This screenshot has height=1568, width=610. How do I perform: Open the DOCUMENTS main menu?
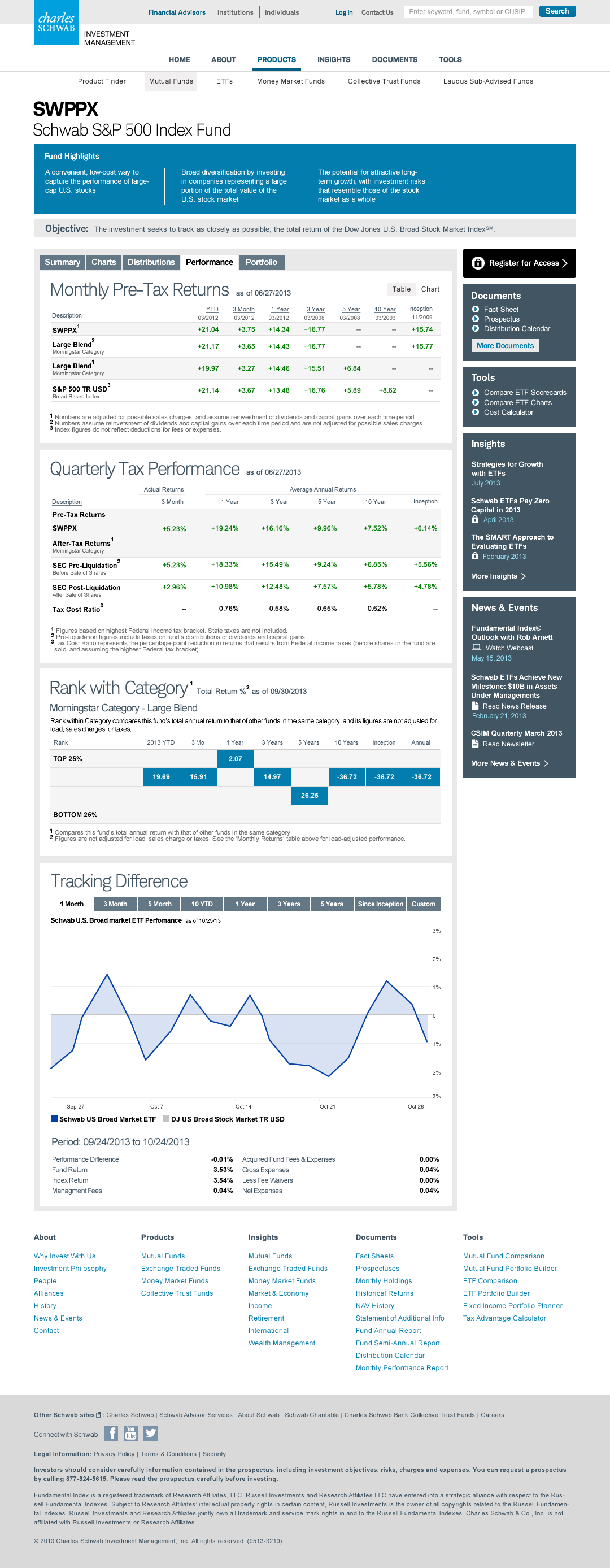[x=395, y=60]
